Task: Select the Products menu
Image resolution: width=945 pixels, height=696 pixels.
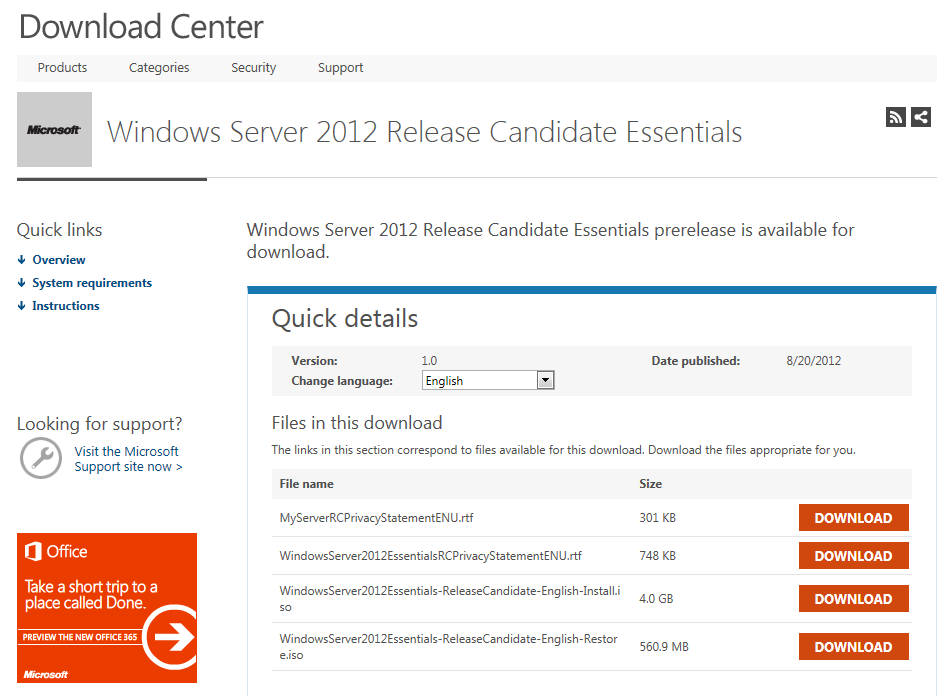Action: click(62, 67)
